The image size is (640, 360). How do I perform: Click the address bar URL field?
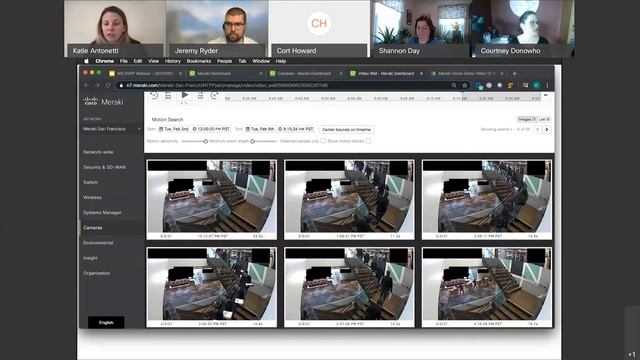point(286,85)
